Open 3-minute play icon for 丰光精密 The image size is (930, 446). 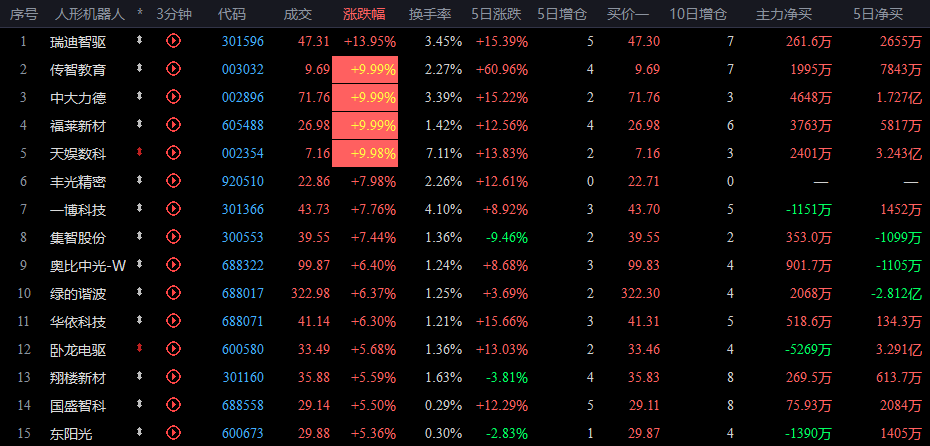coord(173,181)
